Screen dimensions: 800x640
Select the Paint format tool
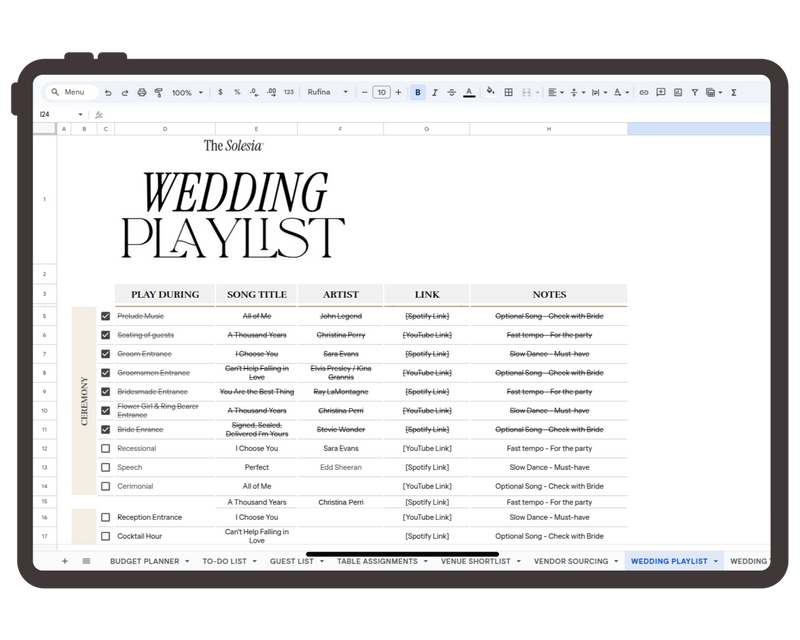(158, 92)
